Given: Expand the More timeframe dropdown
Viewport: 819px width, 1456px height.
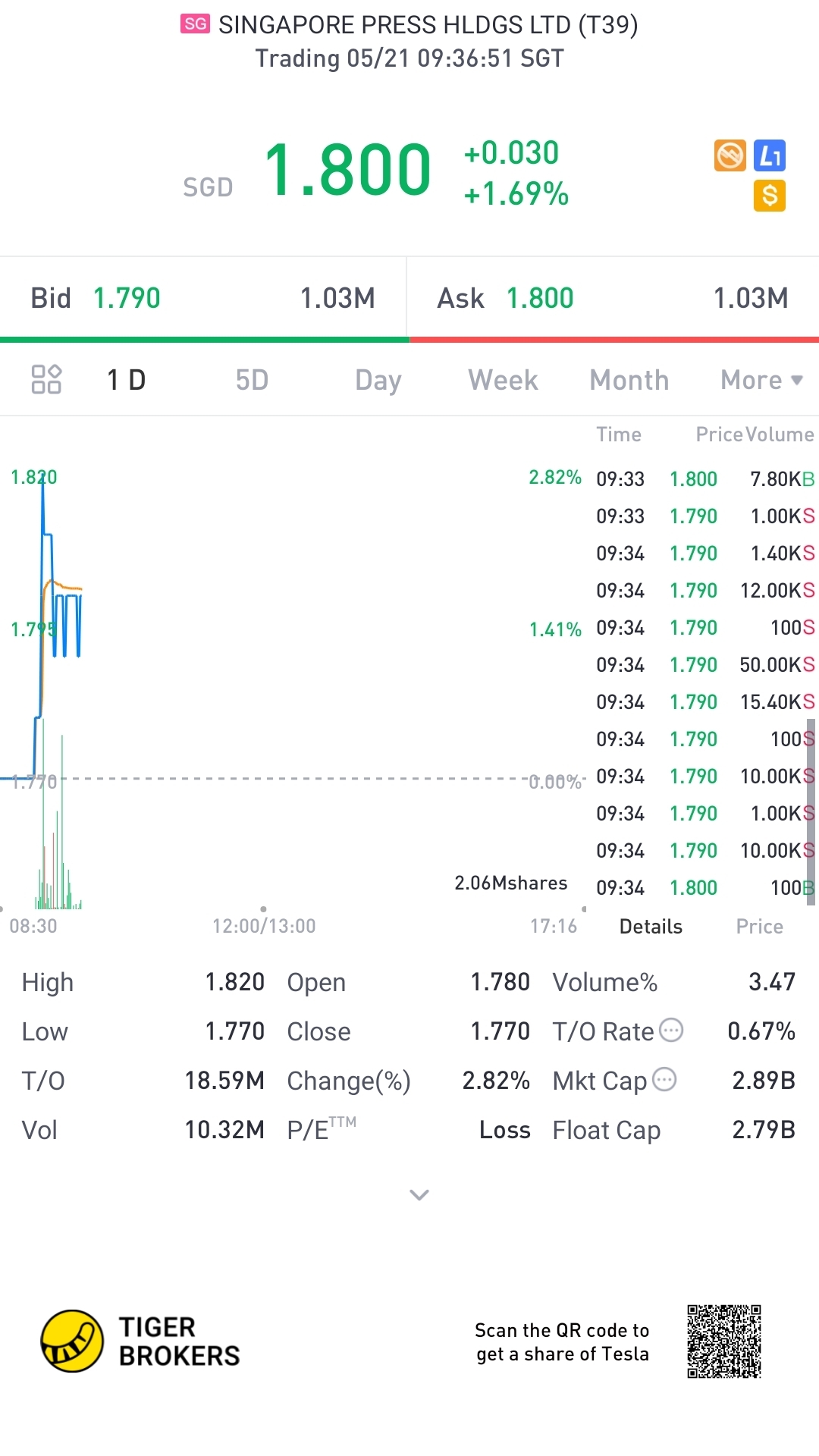Looking at the screenshot, I should [761, 380].
